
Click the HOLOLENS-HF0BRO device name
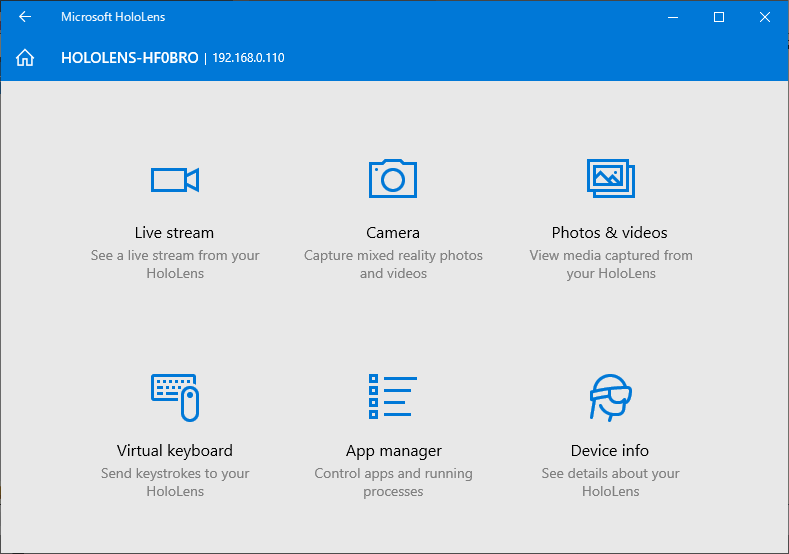click(x=129, y=58)
